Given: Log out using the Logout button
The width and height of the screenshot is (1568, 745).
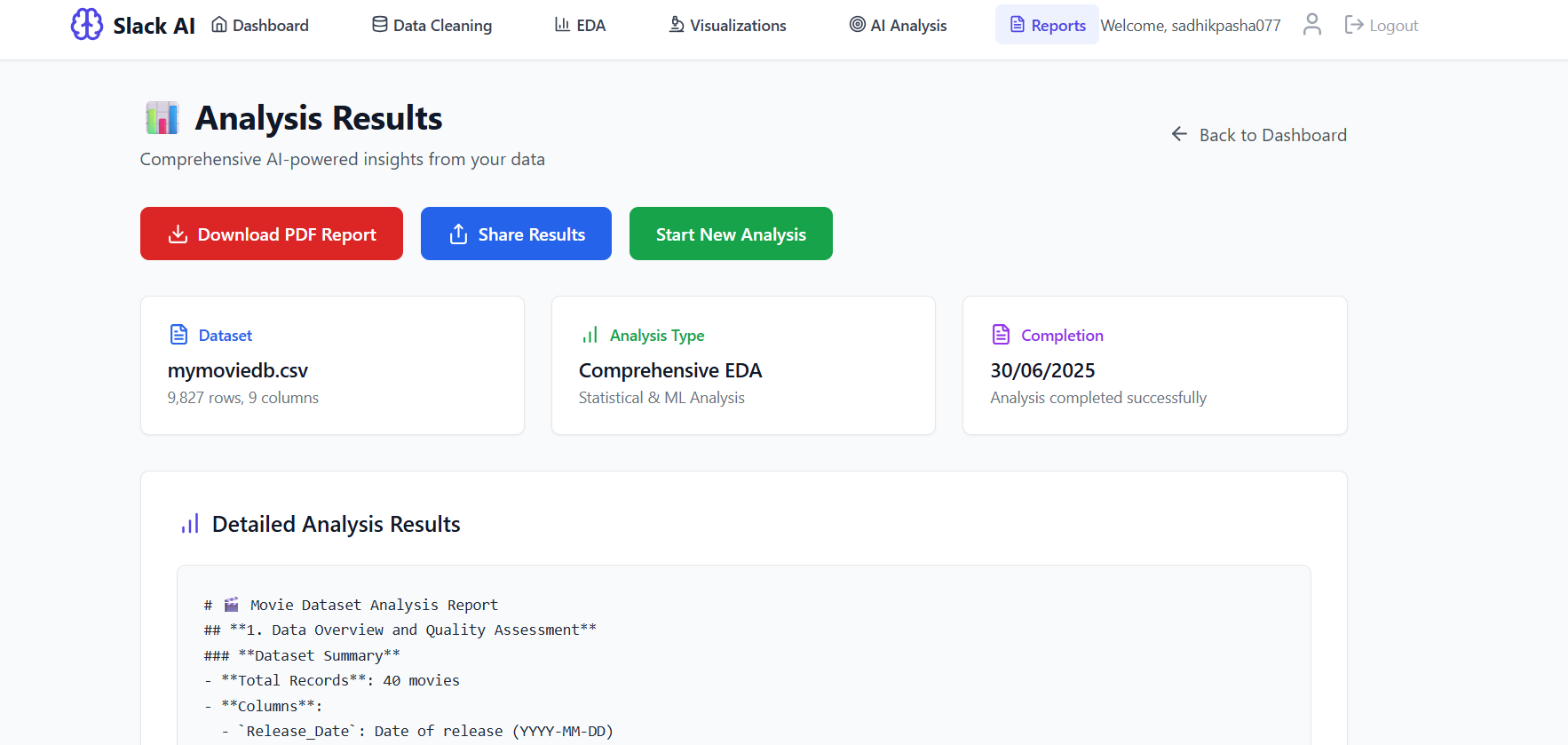Looking at the screenshot, I should 1381,25.
